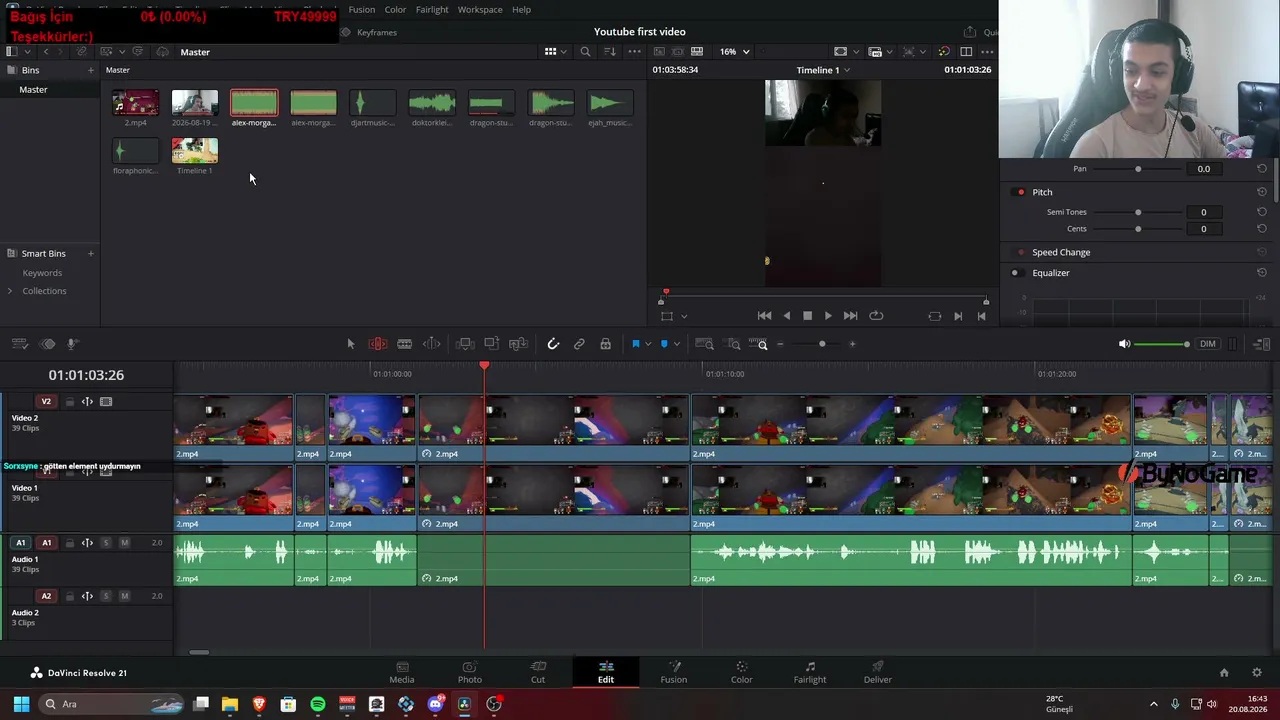Reset the Semi Tones value
This screenshot has width=1280, height=720.
1262,212
